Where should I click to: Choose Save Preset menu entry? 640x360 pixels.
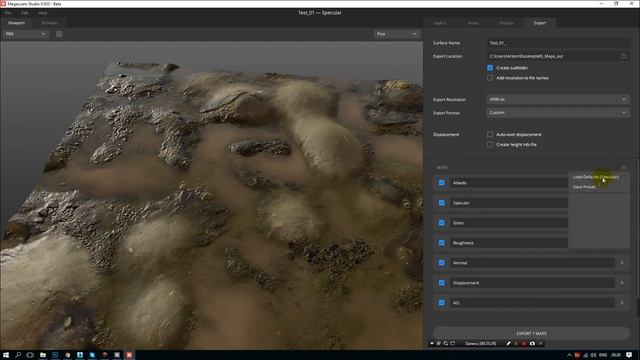coord(584,187)
